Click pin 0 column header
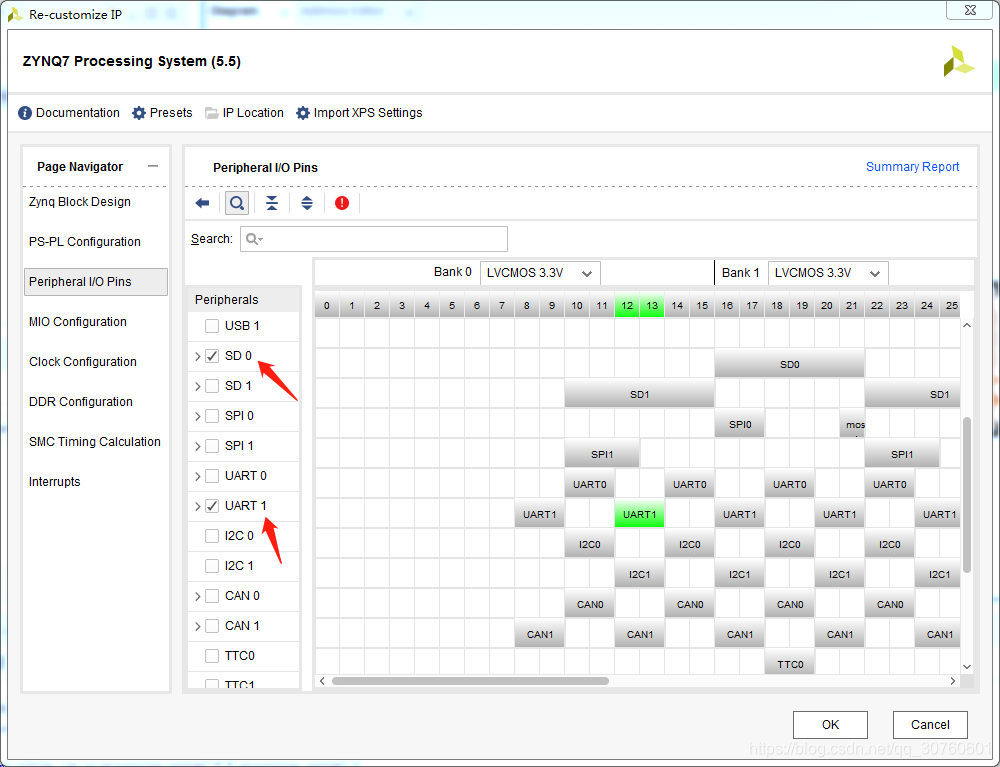1000x767 pixels. pyautogui.click(x=327, y=306)
